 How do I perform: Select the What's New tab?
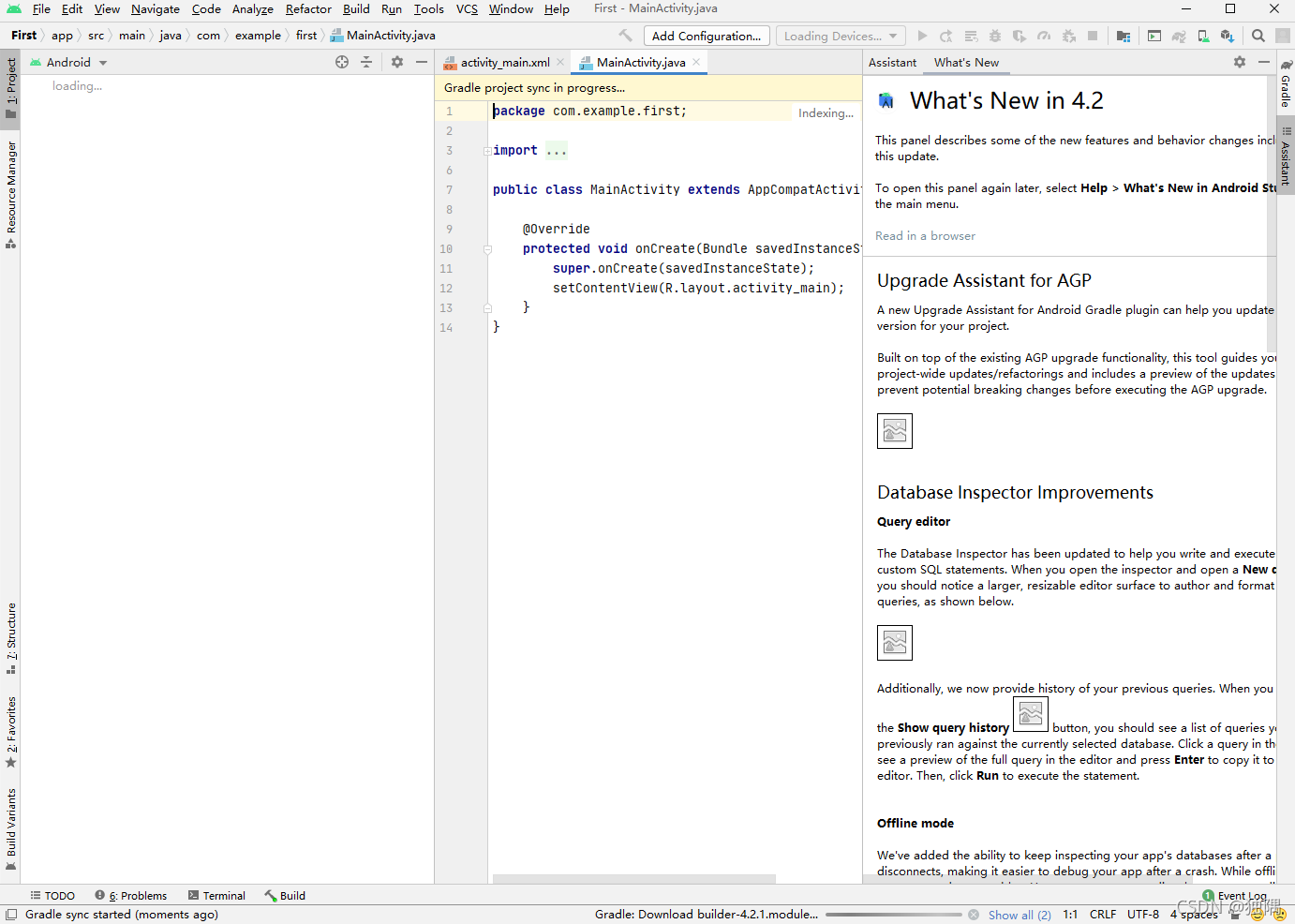point(966,62)
